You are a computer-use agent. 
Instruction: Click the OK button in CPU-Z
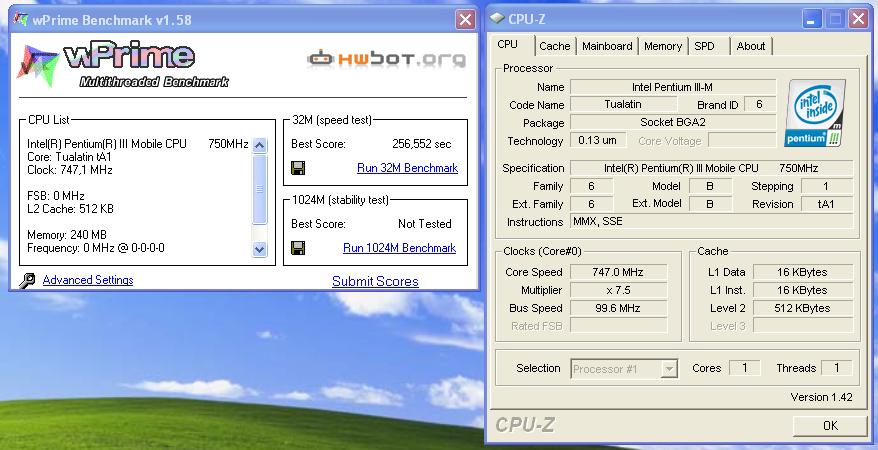(830, 426)
